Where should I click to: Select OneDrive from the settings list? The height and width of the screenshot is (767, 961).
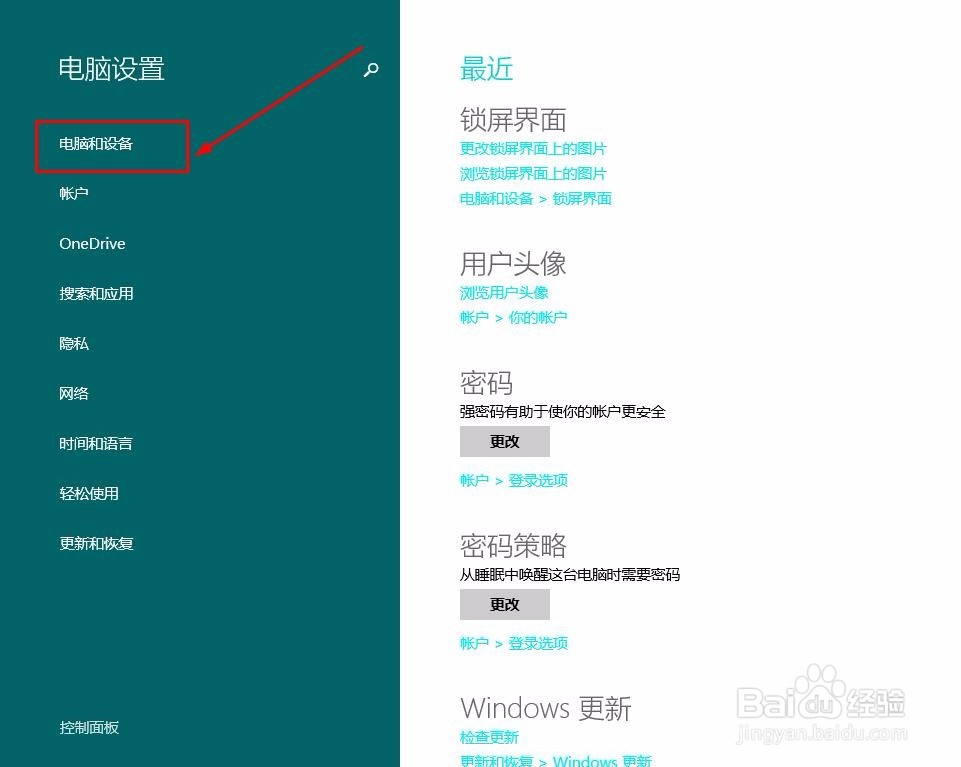pos(91,243)
